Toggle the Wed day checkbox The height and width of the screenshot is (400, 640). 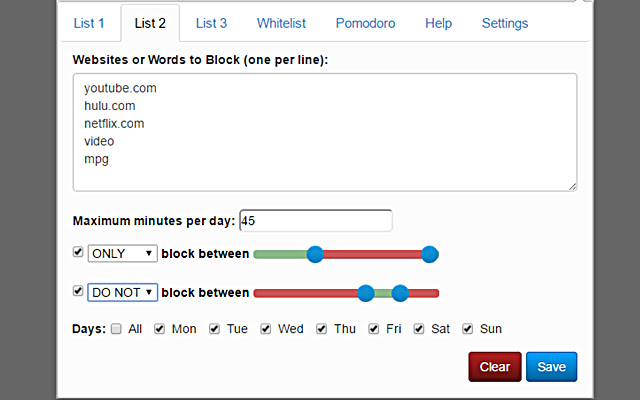point(265,328)
